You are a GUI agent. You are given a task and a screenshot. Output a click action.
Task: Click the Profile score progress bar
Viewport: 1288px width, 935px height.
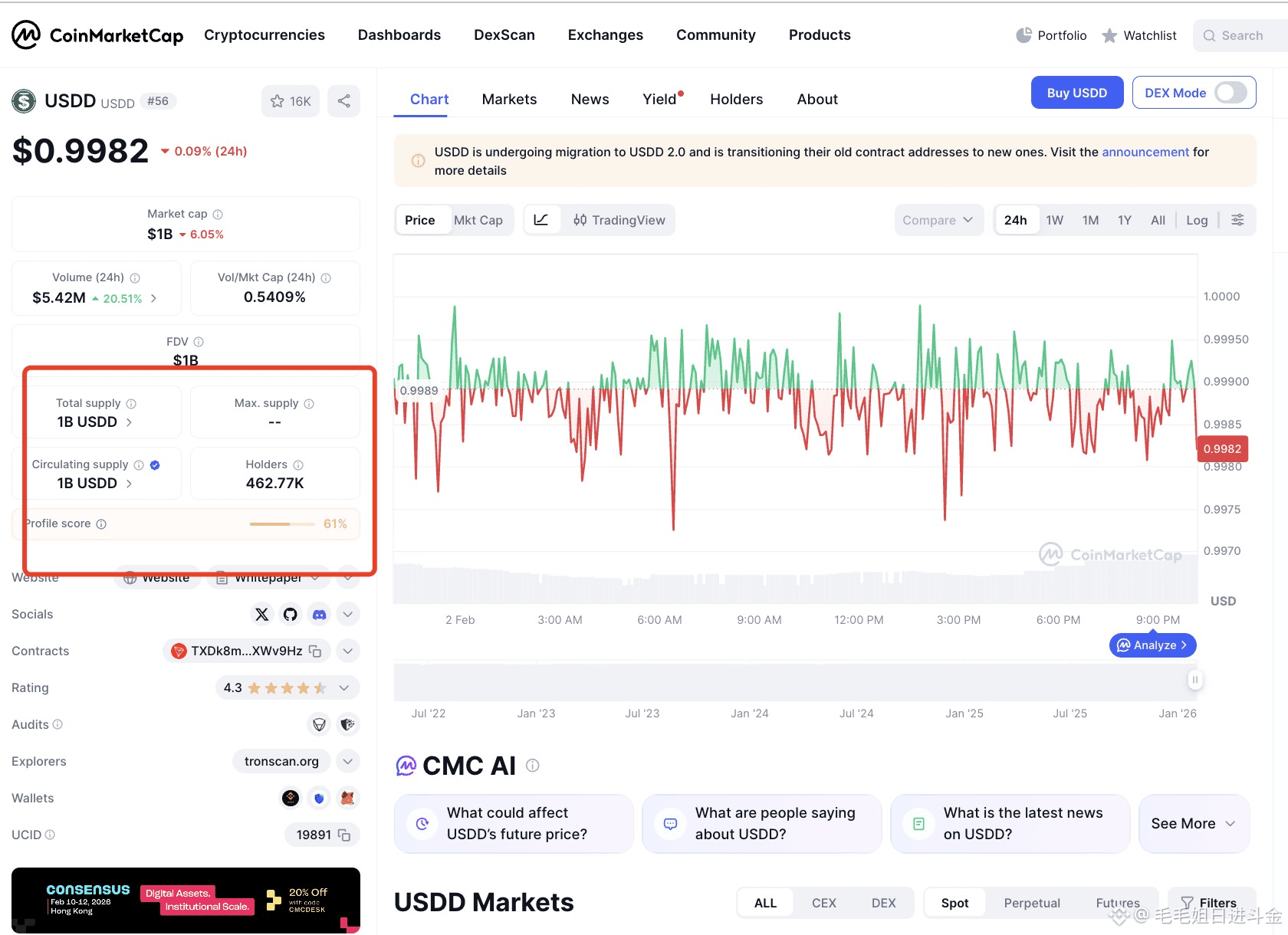(x=282, y=524)
